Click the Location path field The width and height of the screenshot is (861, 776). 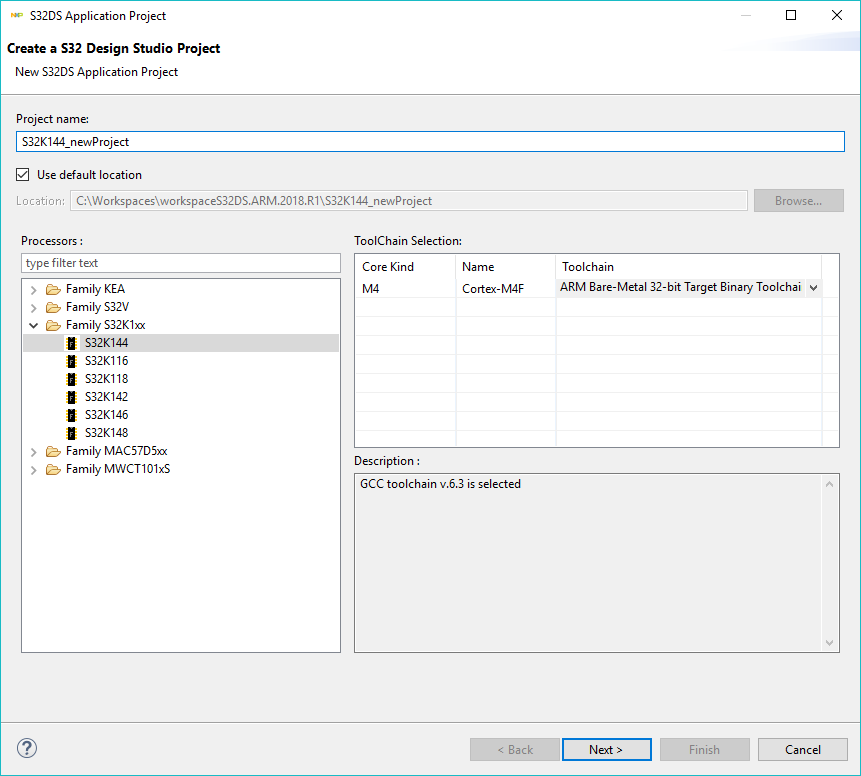point(409,201)
